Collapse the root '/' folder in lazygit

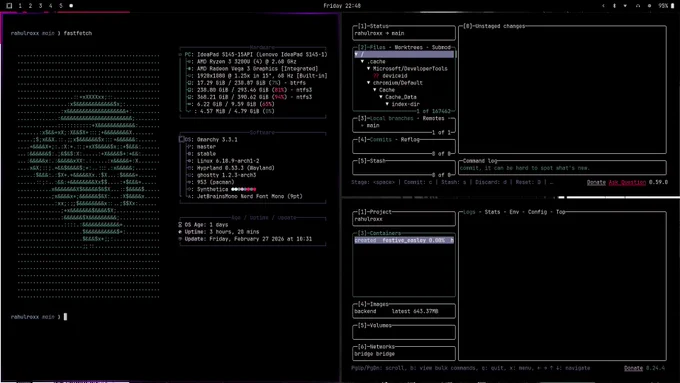click(x=356, y=54)
